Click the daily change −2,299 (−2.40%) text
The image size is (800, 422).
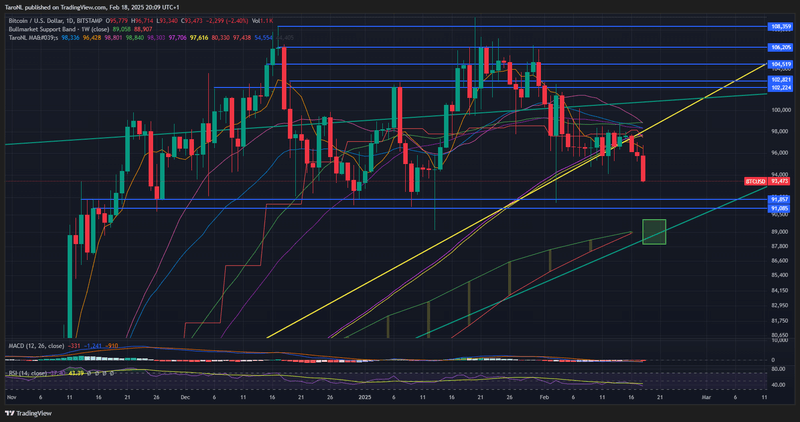[227, 21]
